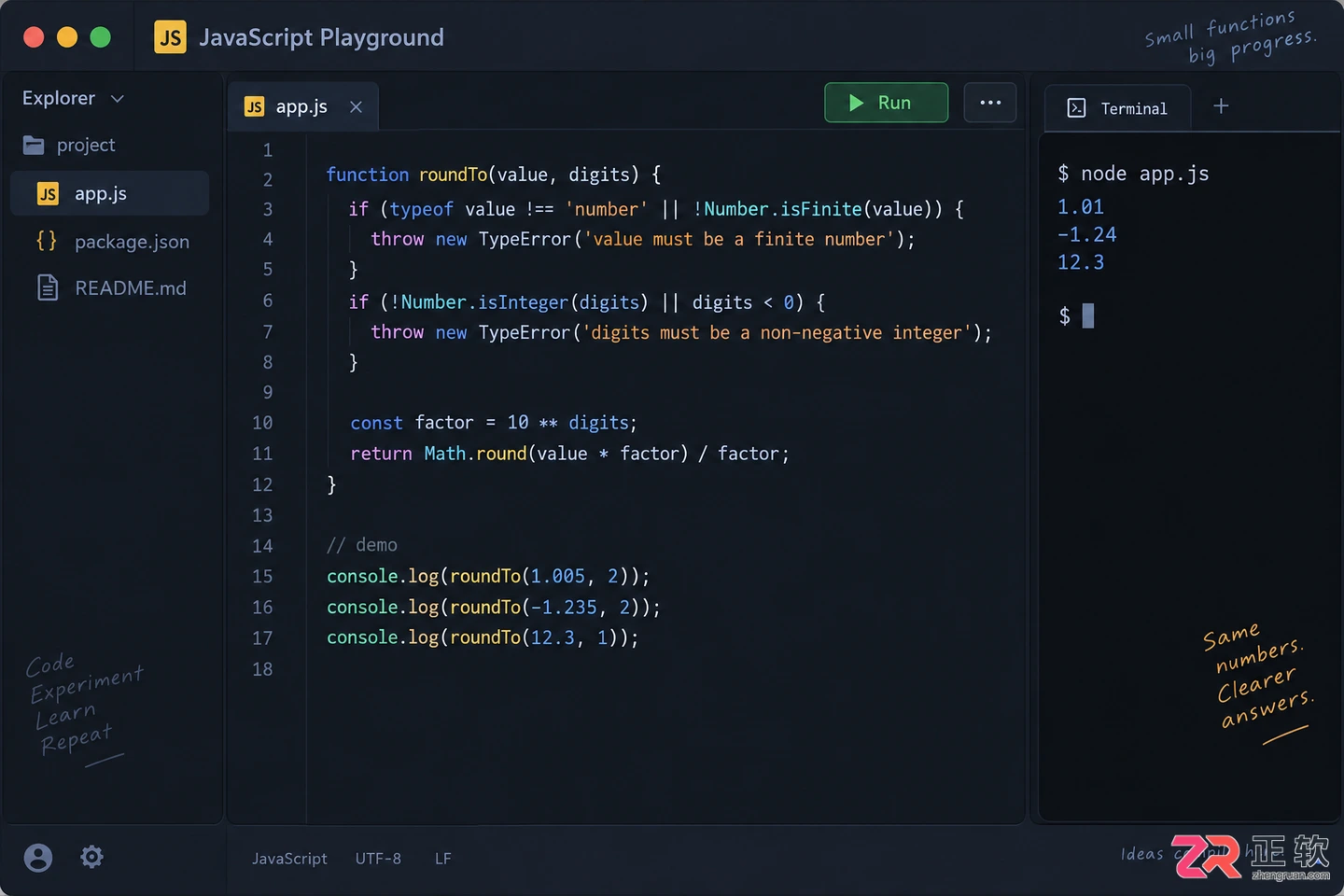Click the 'digits must be a non-negative integer' line
The width and height of the screenshot is (1344, 896).
[x=681, y=333]
